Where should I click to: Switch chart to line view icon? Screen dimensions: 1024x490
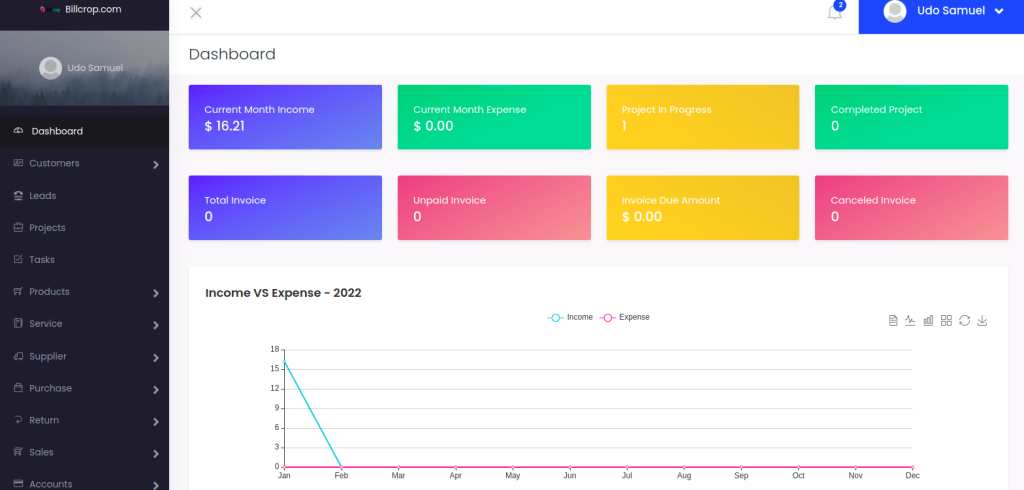tap(910, 320)
